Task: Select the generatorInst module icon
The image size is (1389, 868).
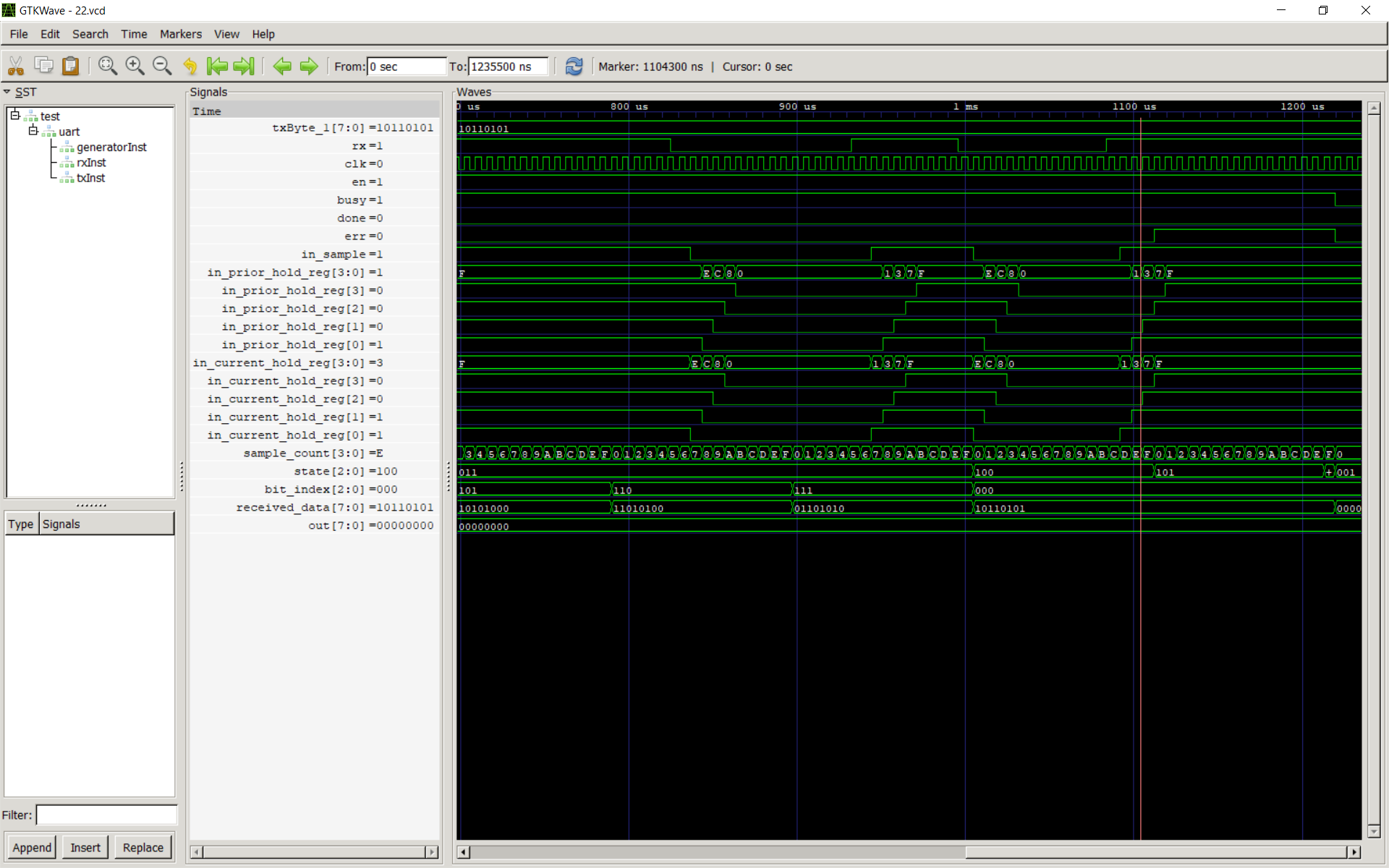Action: 67,148
